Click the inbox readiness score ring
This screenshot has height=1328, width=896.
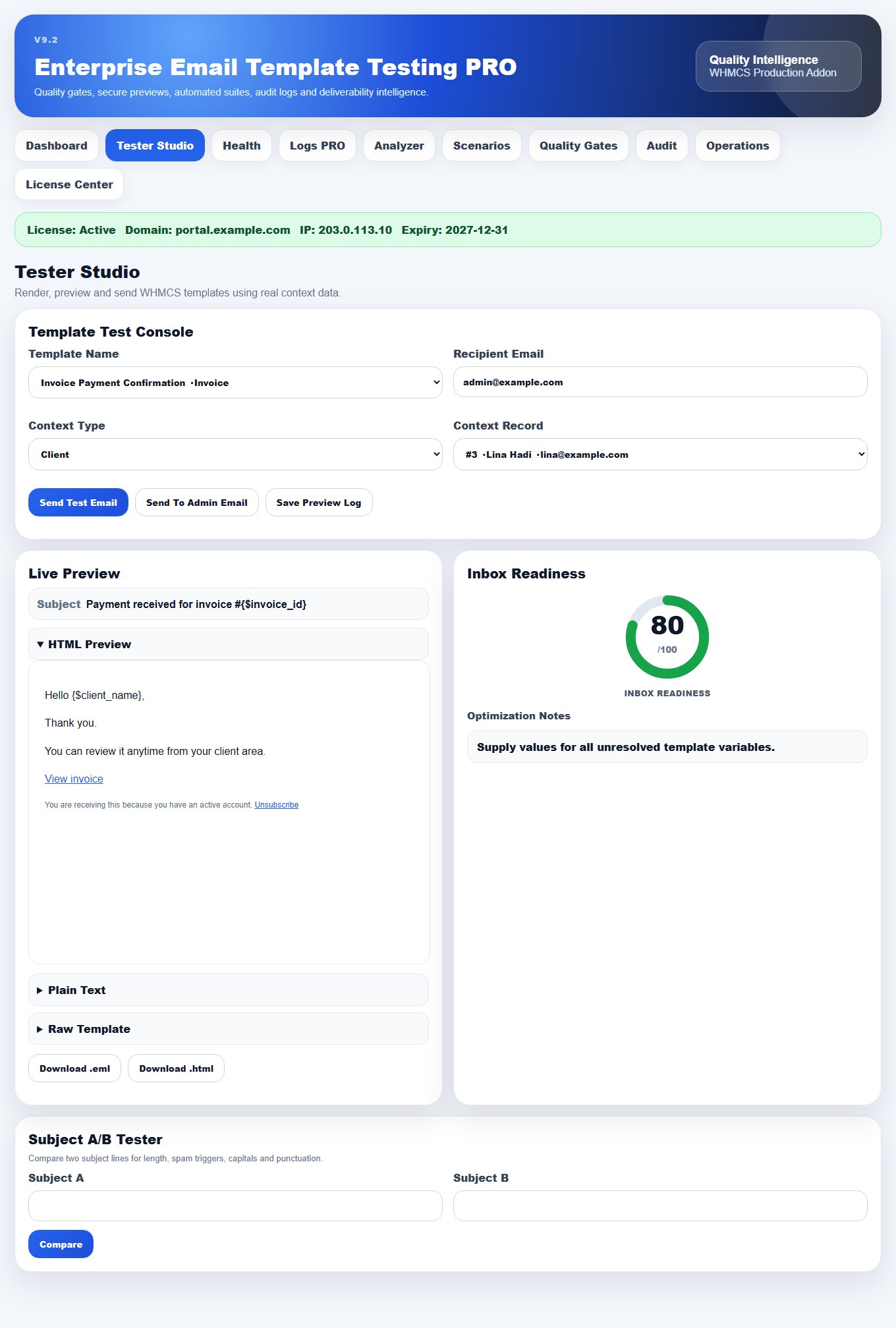[x=667, y=637]
